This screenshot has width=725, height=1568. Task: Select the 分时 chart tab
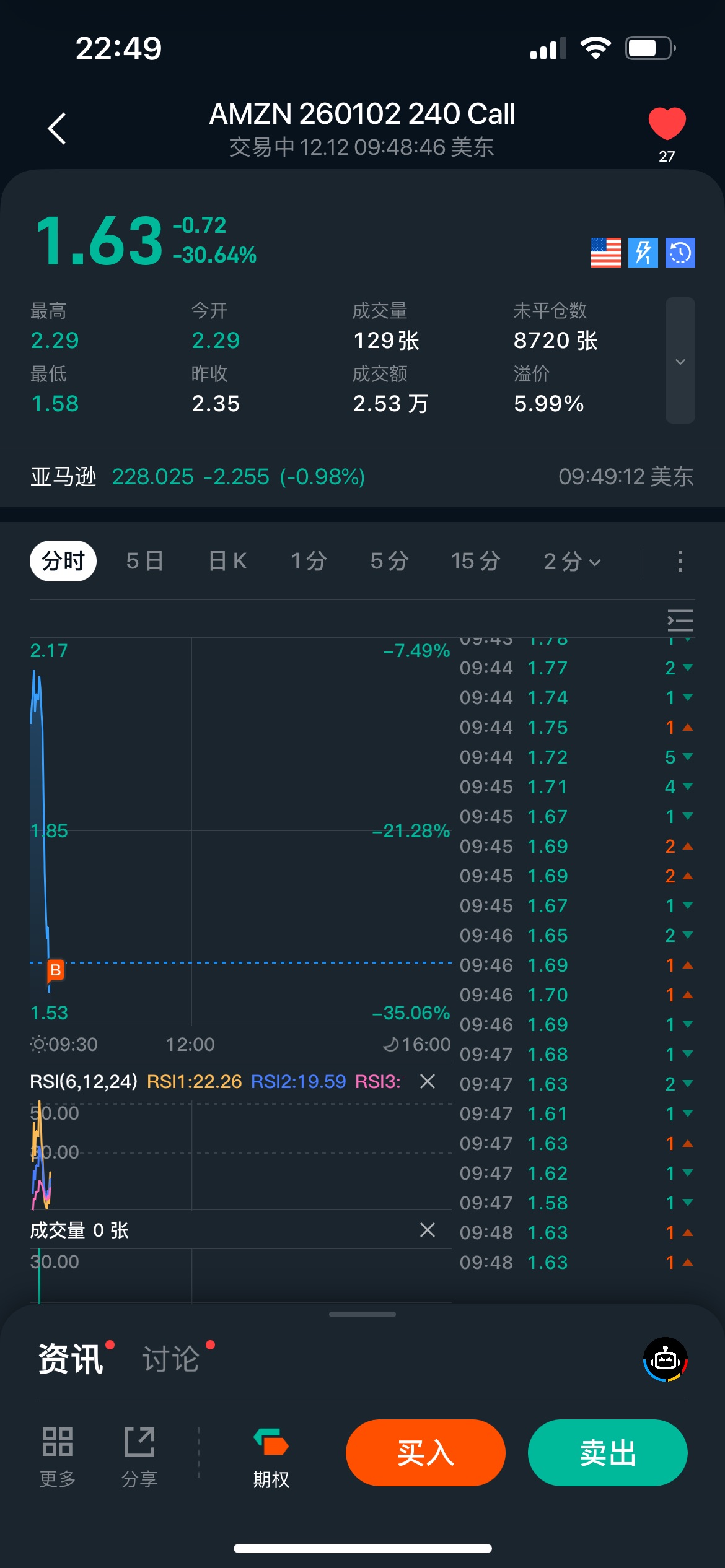click(63, 561)
